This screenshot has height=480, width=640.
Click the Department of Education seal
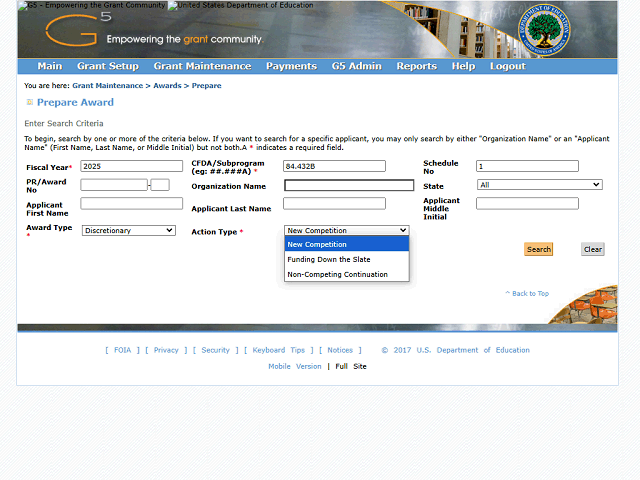pyautogui.click(x=544, y=30)
